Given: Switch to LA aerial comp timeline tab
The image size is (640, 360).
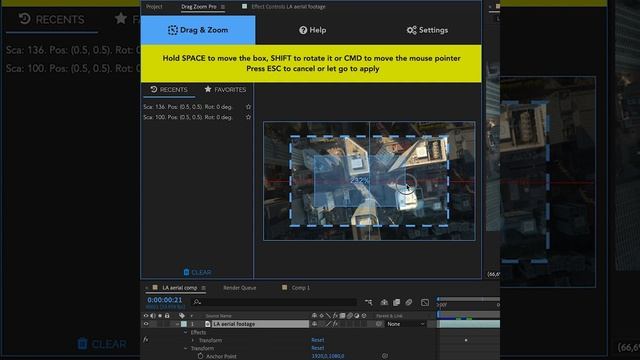Looking at the screenshot, I should [180, 288].
